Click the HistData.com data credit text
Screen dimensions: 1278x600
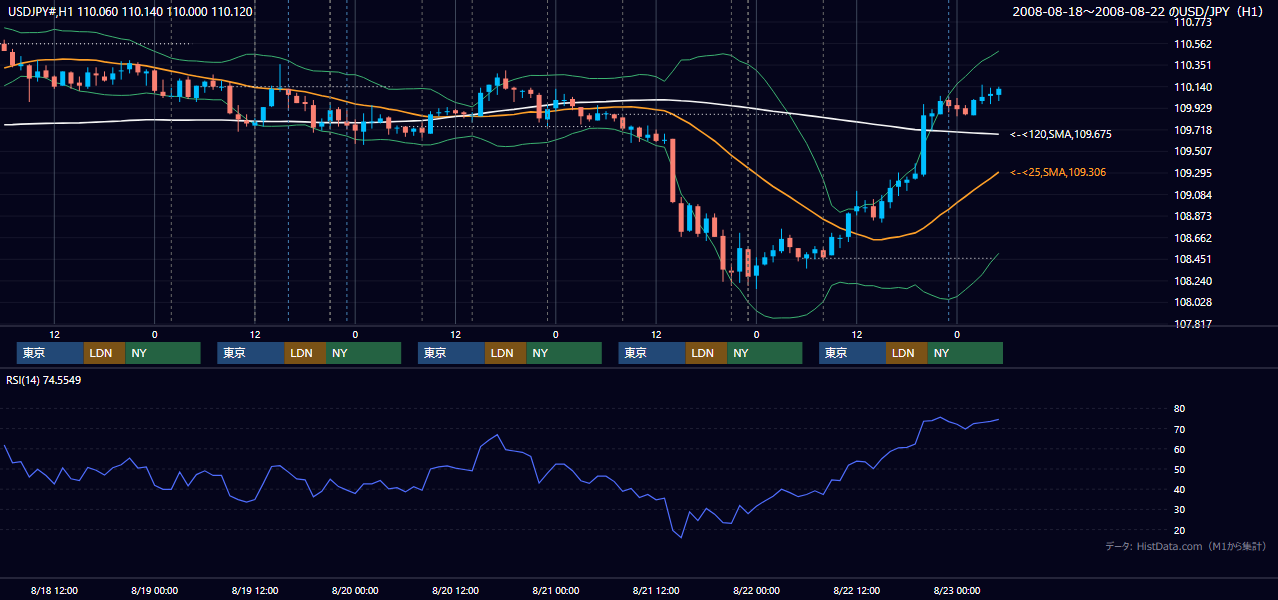[1186, 546]
